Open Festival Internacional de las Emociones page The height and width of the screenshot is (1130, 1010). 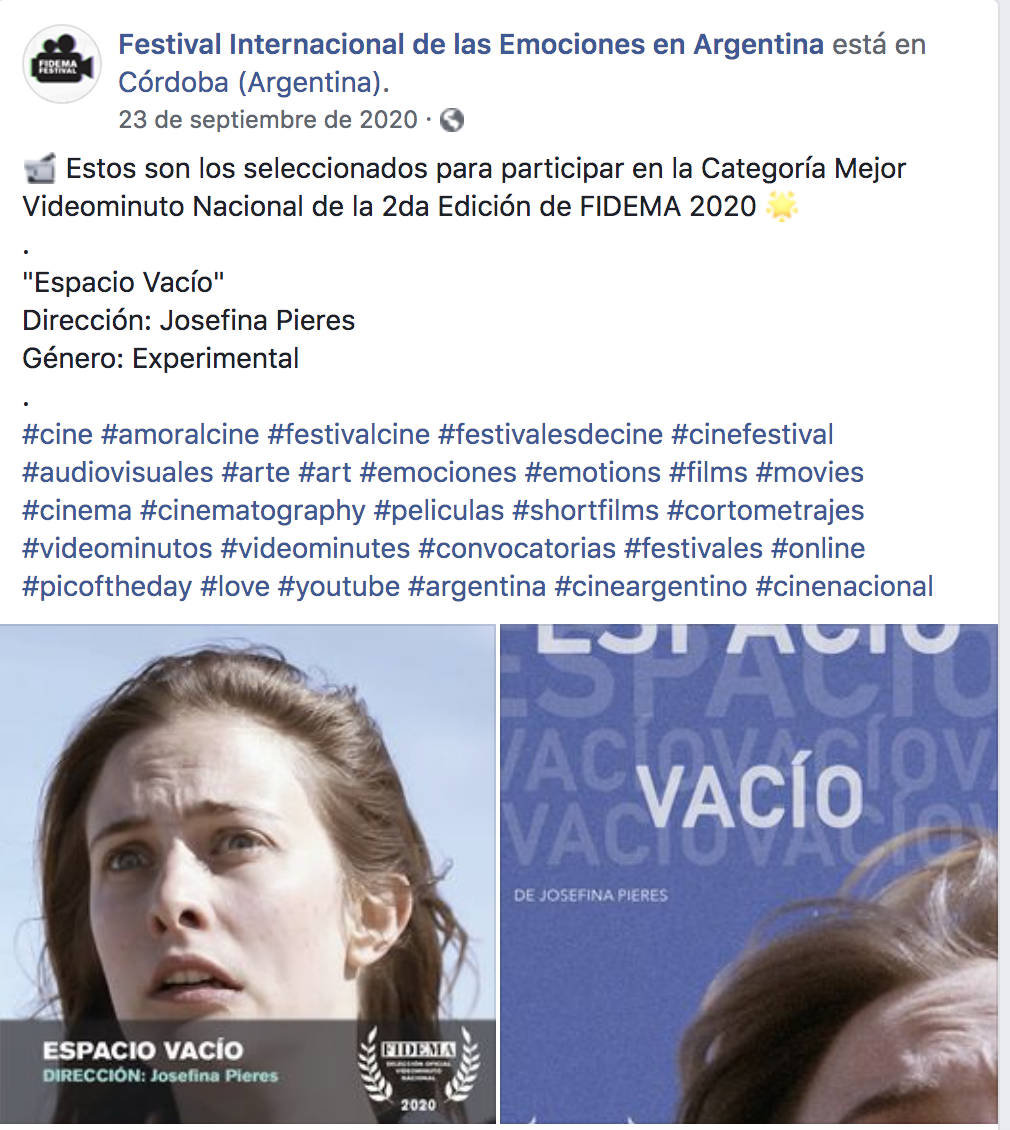471,45
